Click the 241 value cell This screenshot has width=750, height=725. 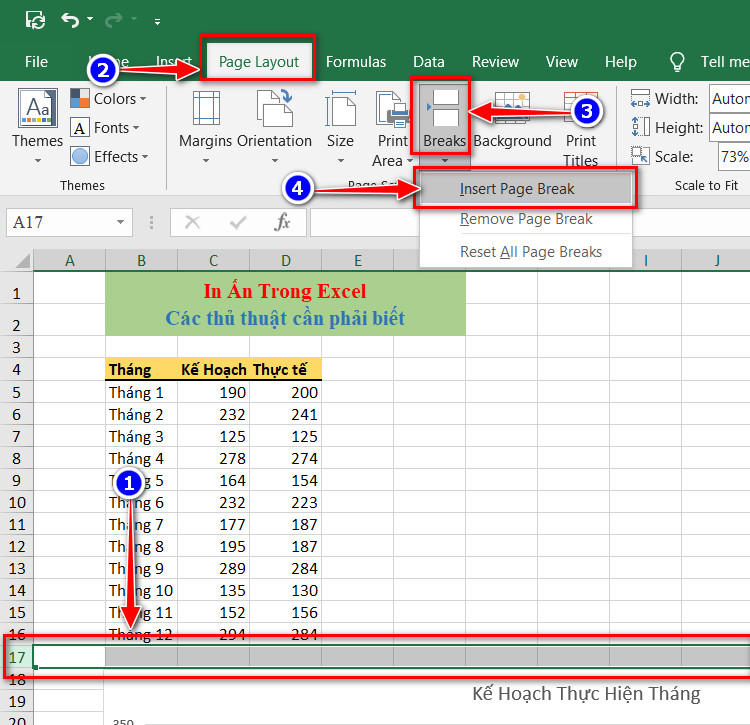click(x=286, y=415)
